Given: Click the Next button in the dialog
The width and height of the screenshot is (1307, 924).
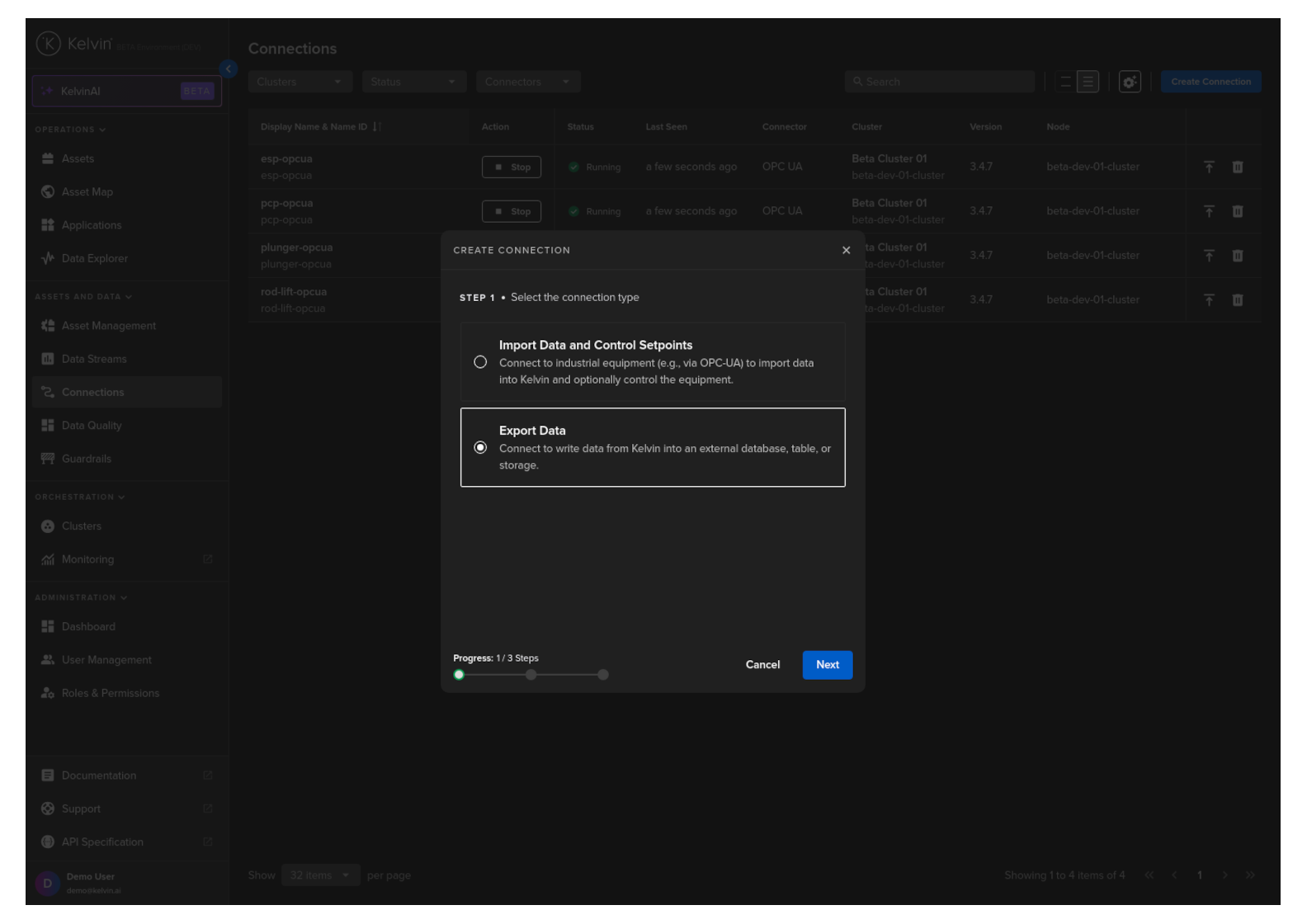Looking at the screenshot, I should point(827,665).
